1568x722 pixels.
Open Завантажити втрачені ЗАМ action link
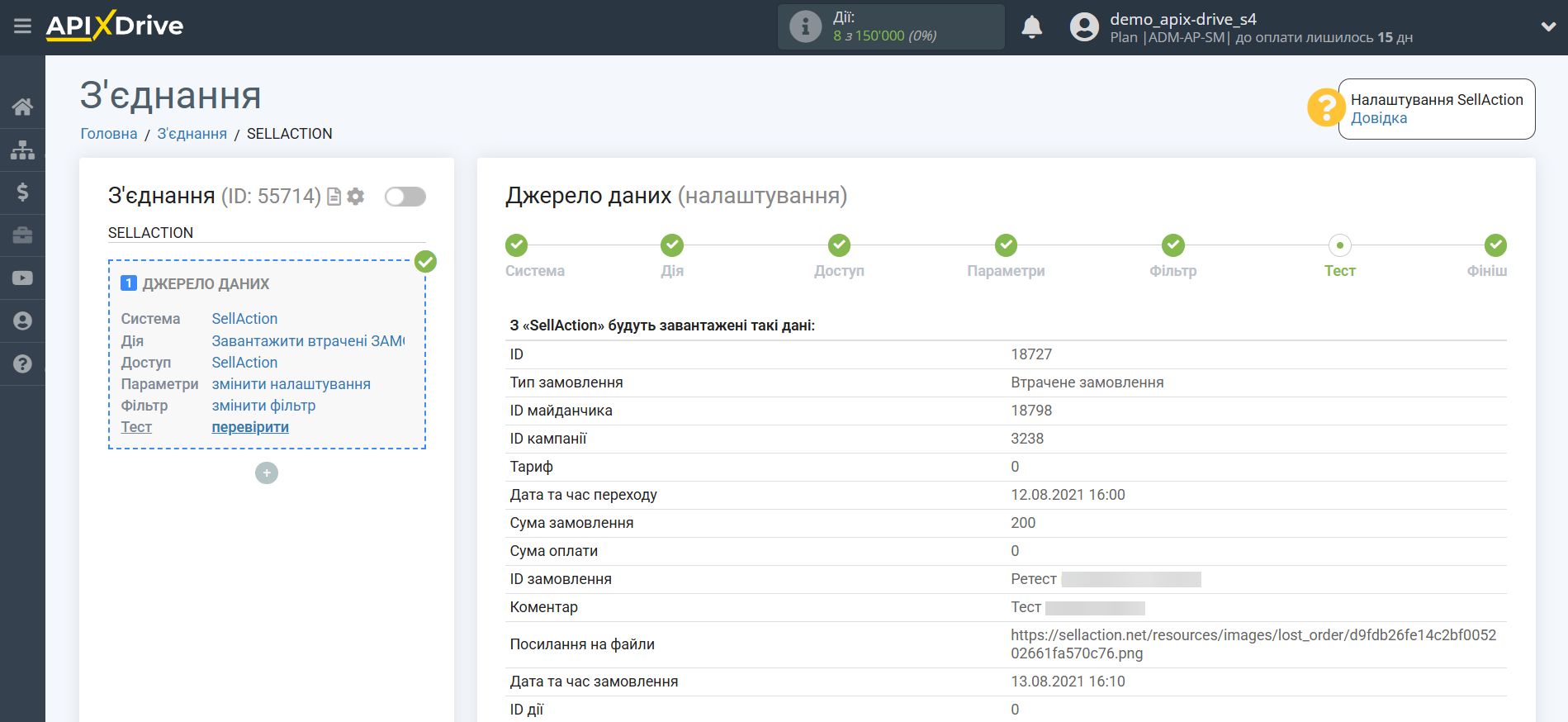coord(308,341)
